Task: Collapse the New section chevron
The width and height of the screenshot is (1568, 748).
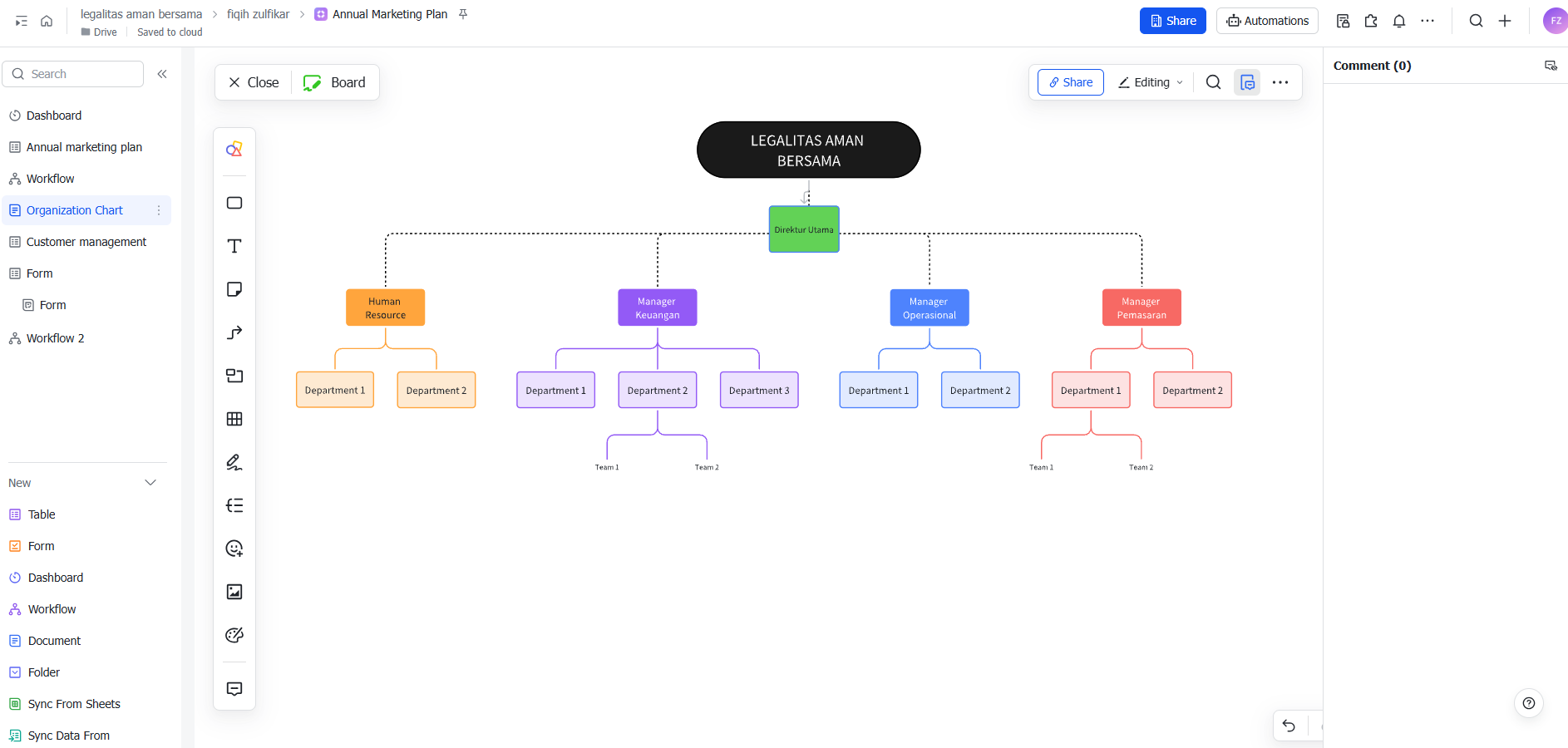Action: [150, 483]
